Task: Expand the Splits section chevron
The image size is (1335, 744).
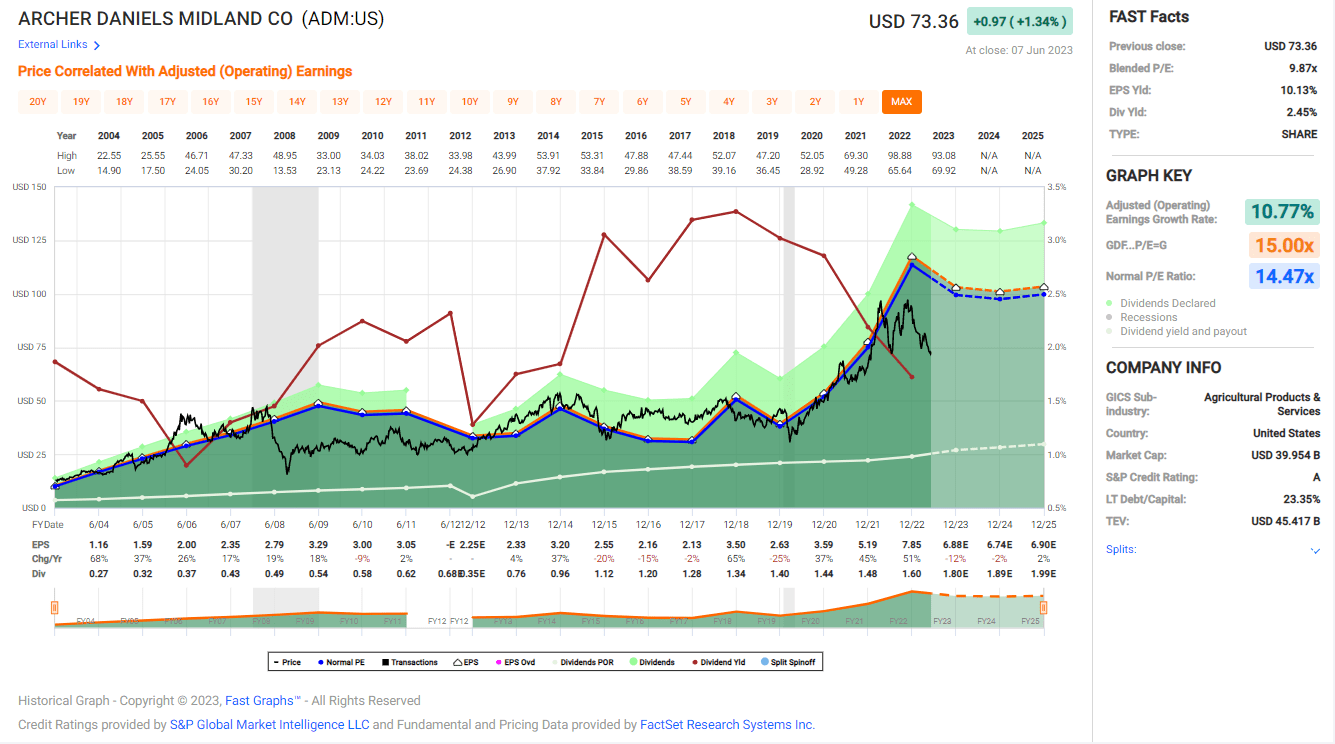Action: pyautogui.click(x=1315, y=550)
